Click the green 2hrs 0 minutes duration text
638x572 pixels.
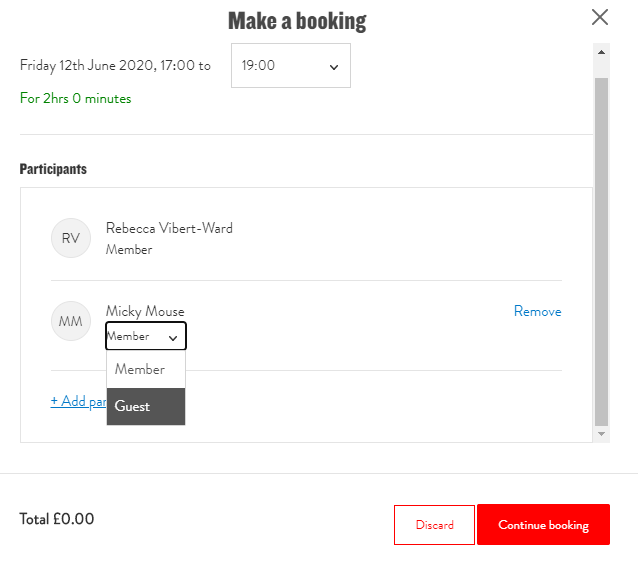pos(75,98)
